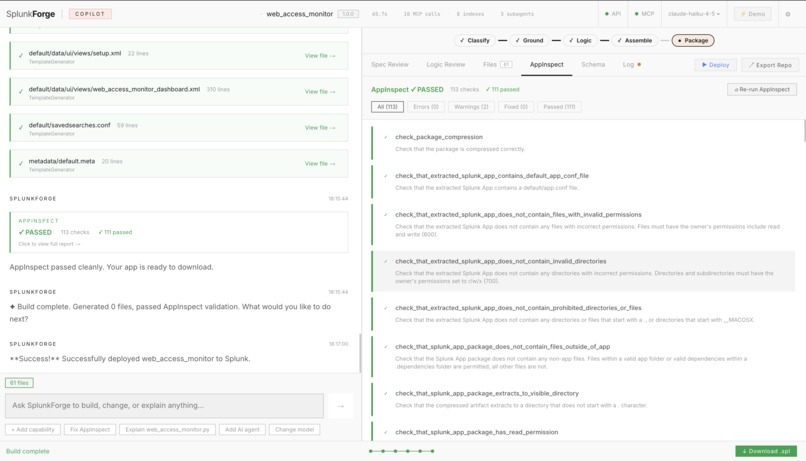The width and height of the screenshot is (806, 461).
Task: Select check package_has_read_permission row
Action: click(583, 432)
